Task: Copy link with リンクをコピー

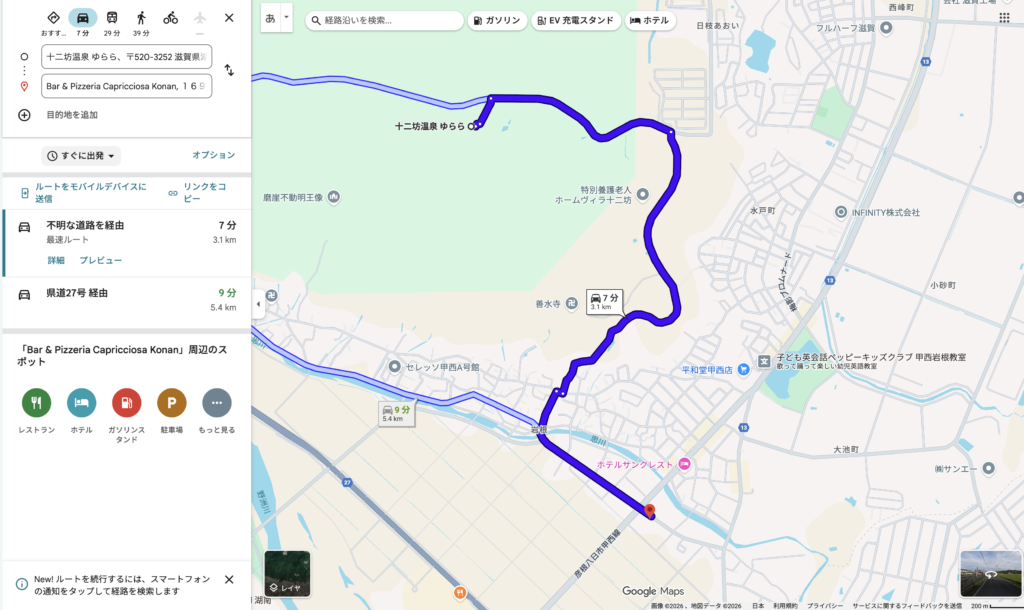Action: (198, 193)
